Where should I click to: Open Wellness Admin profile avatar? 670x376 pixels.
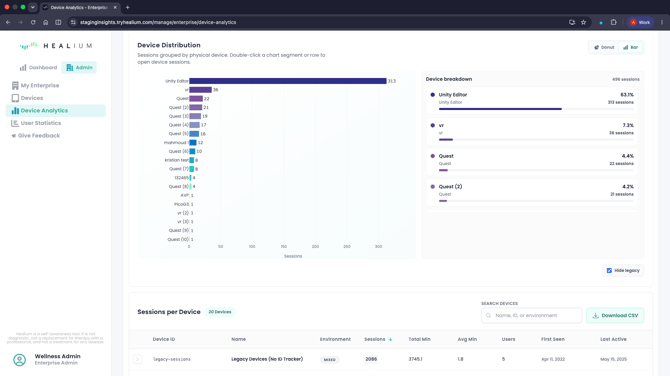[19, 360]
